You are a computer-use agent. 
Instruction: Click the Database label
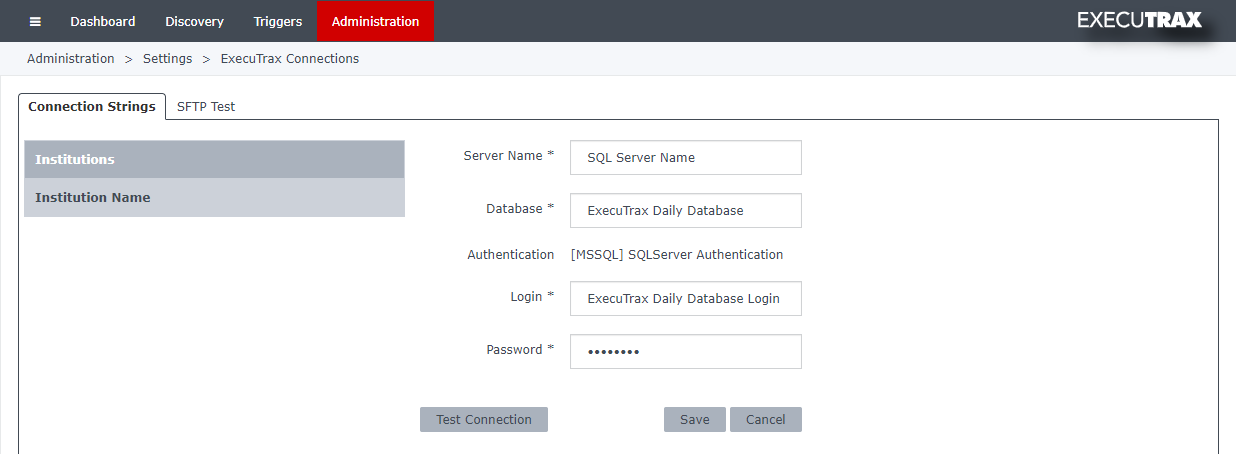point(520,209)
